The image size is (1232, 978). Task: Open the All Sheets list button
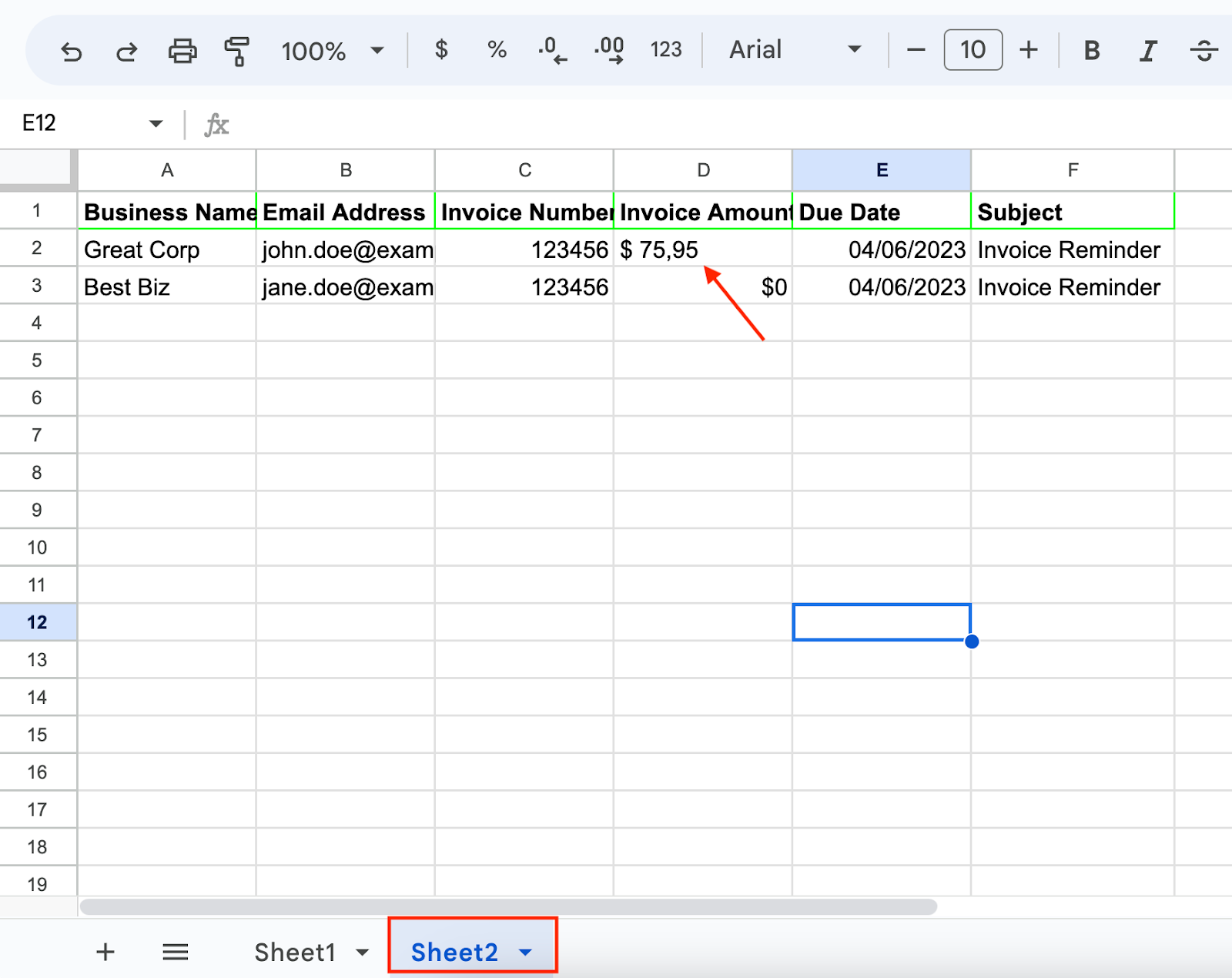(176, 953)
